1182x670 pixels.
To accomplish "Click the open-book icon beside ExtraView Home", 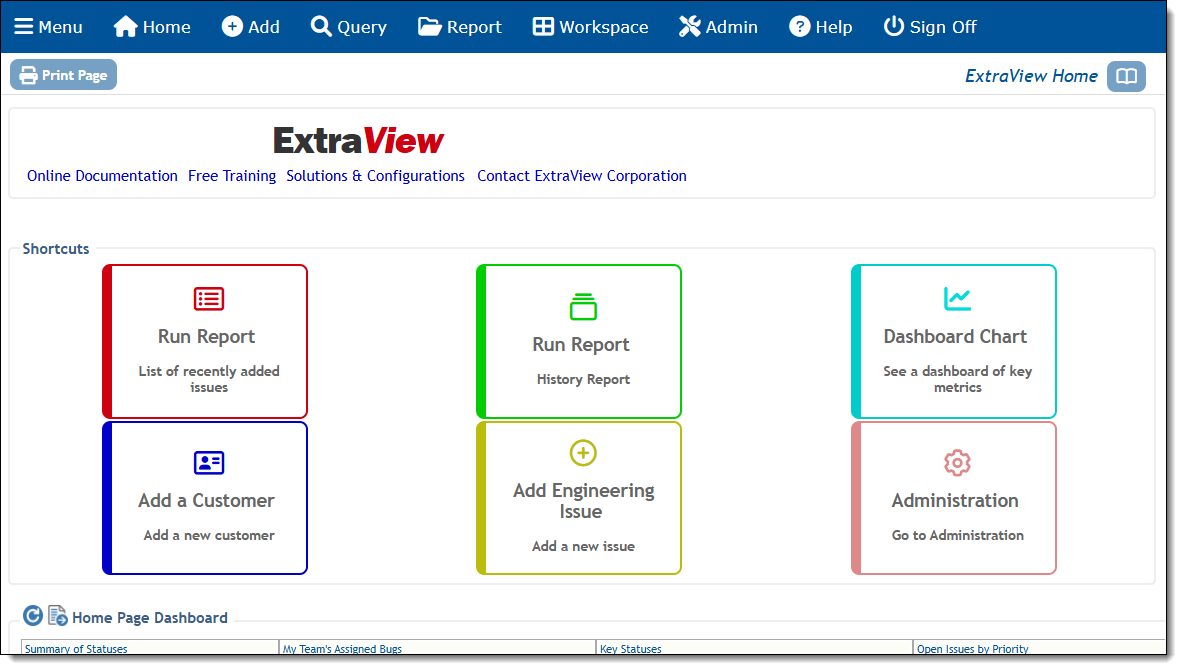I will click(x=1126, y=76).
